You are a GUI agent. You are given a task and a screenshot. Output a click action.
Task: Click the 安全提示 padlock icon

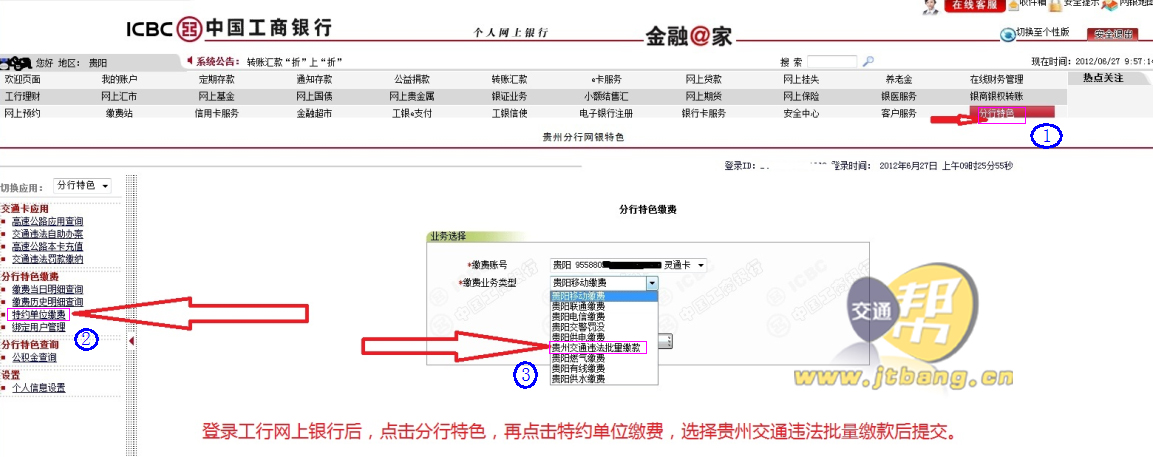(x=1055, y=4)
